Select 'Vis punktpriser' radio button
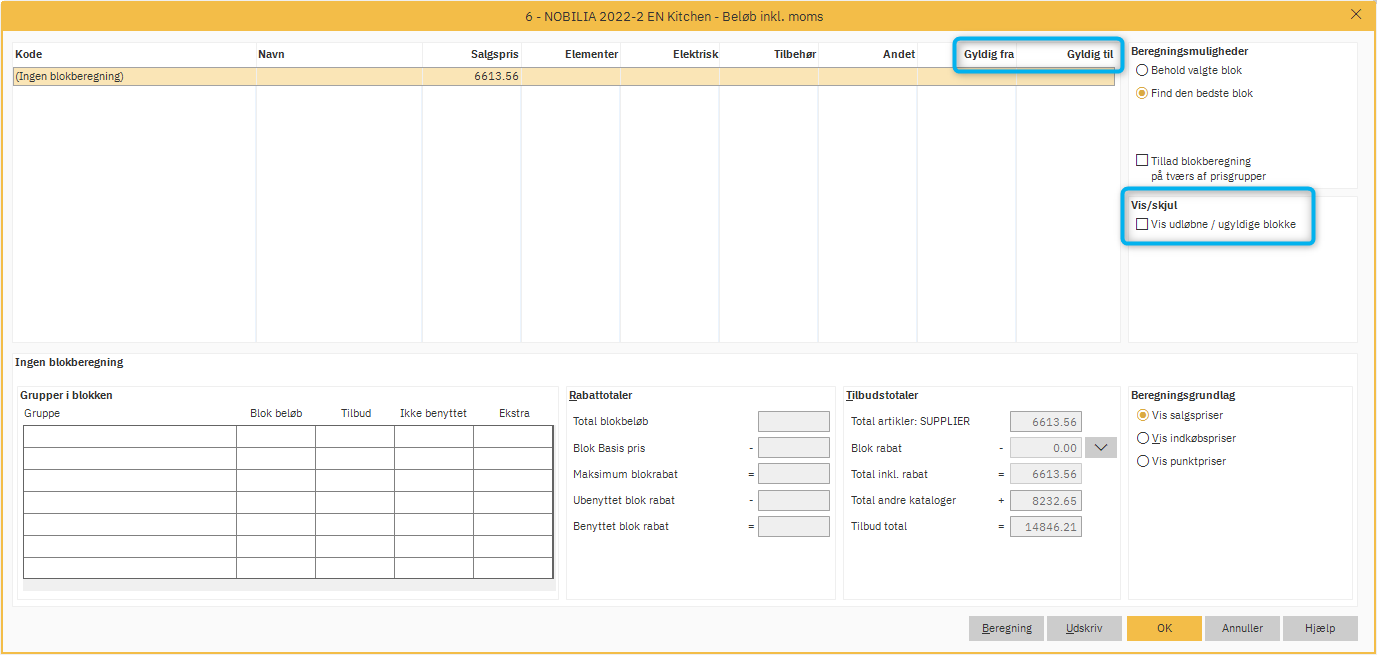Screen dimensions: 1377x655 1143,461
